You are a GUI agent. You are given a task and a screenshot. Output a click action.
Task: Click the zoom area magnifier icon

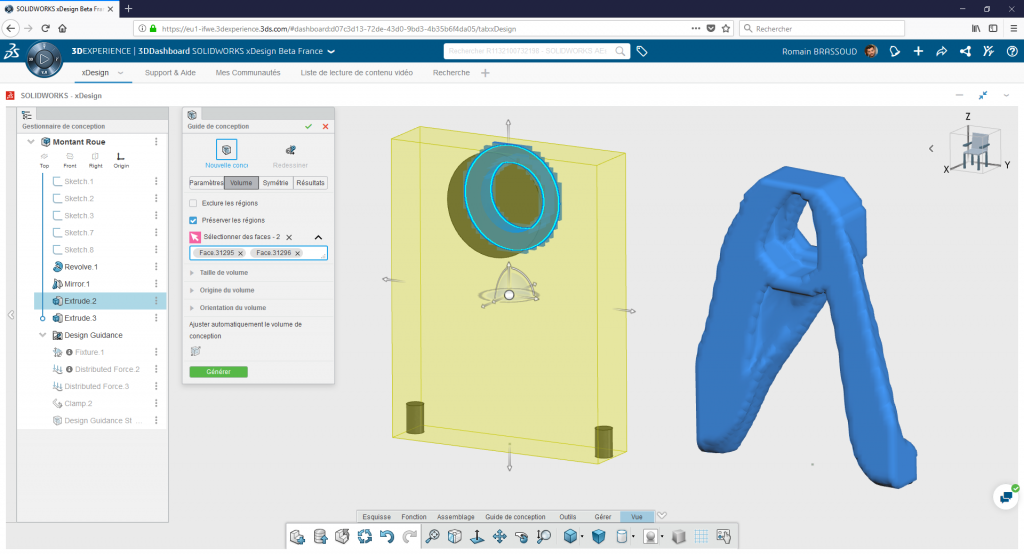click(543, 537)
